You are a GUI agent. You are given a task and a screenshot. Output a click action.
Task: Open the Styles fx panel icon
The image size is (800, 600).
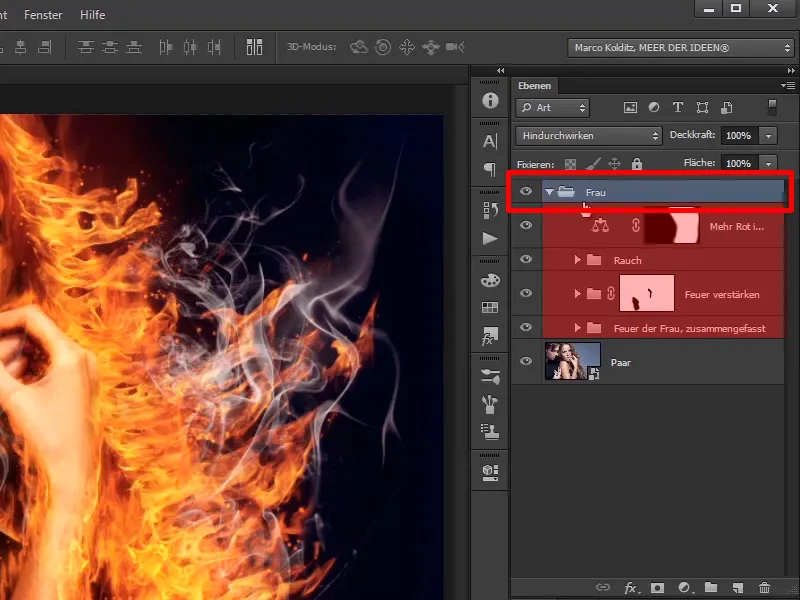point(490,336)
